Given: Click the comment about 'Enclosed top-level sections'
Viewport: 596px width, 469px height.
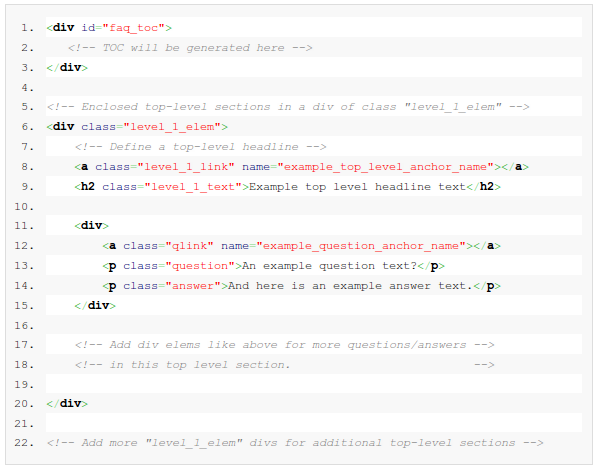Looking at the screenshot, I should coord(288,107).
